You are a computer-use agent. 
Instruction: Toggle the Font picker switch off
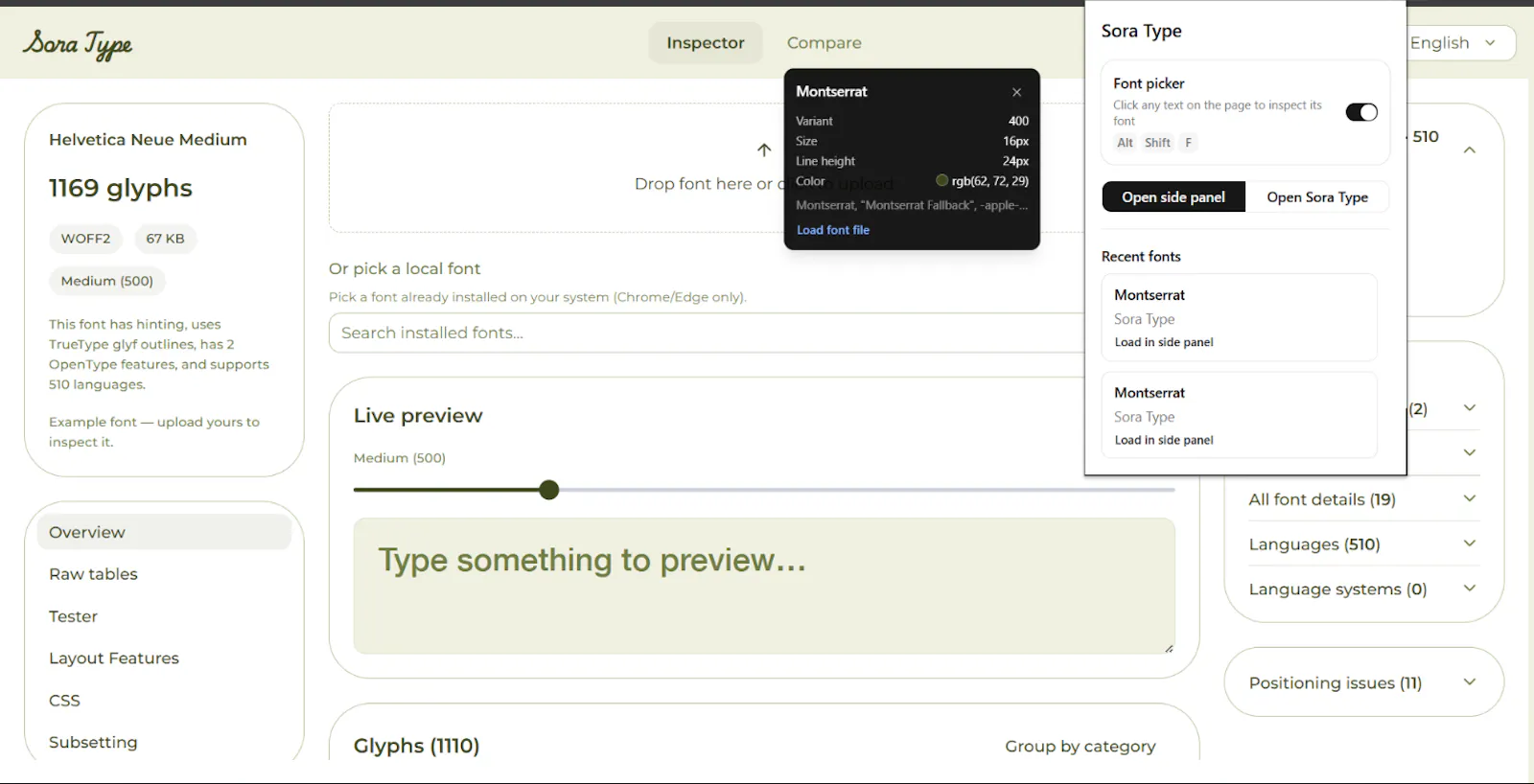point(1361,112)
